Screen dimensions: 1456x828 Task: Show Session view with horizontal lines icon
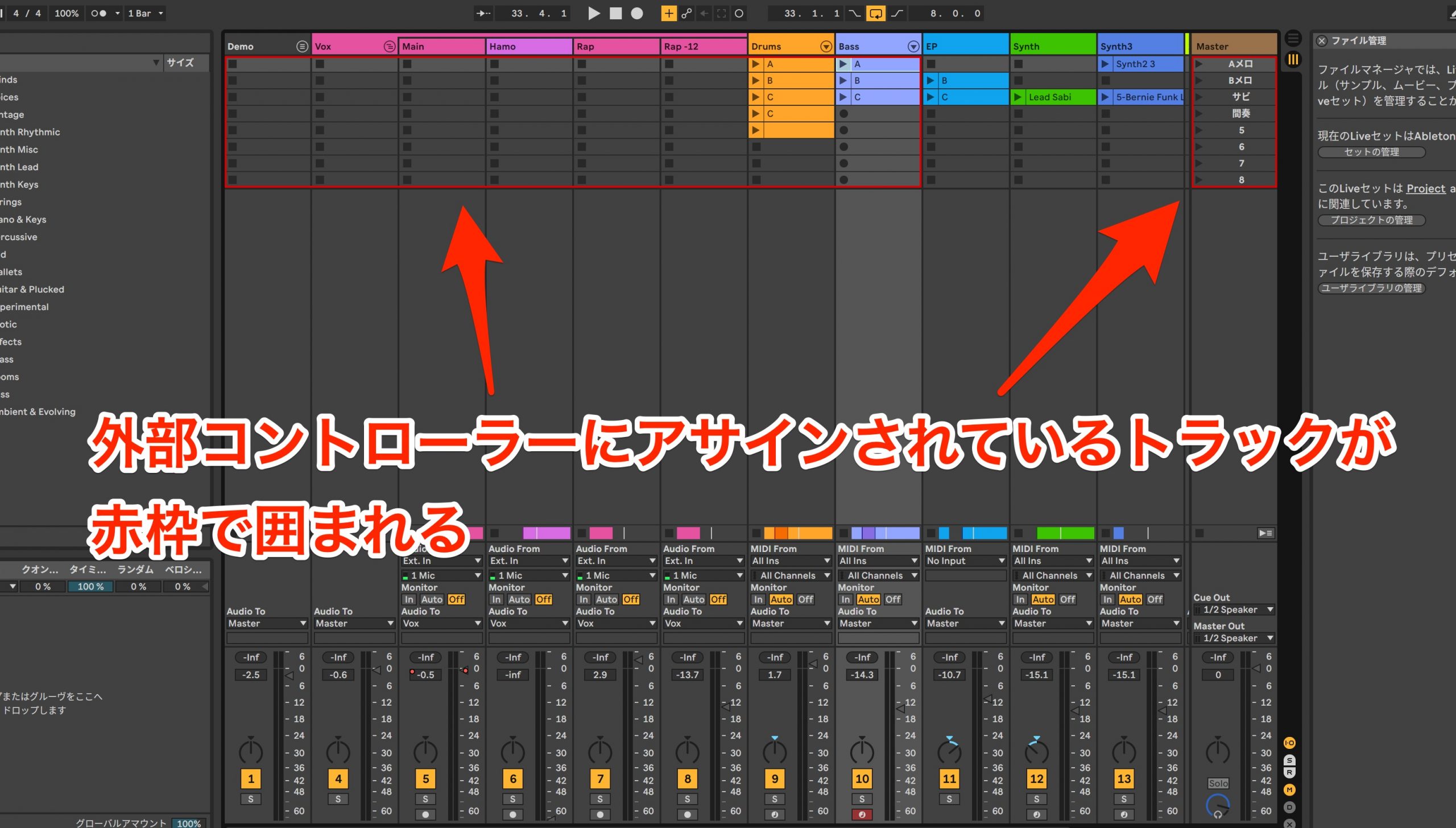pyautogui.click(x=1293, y=39)
